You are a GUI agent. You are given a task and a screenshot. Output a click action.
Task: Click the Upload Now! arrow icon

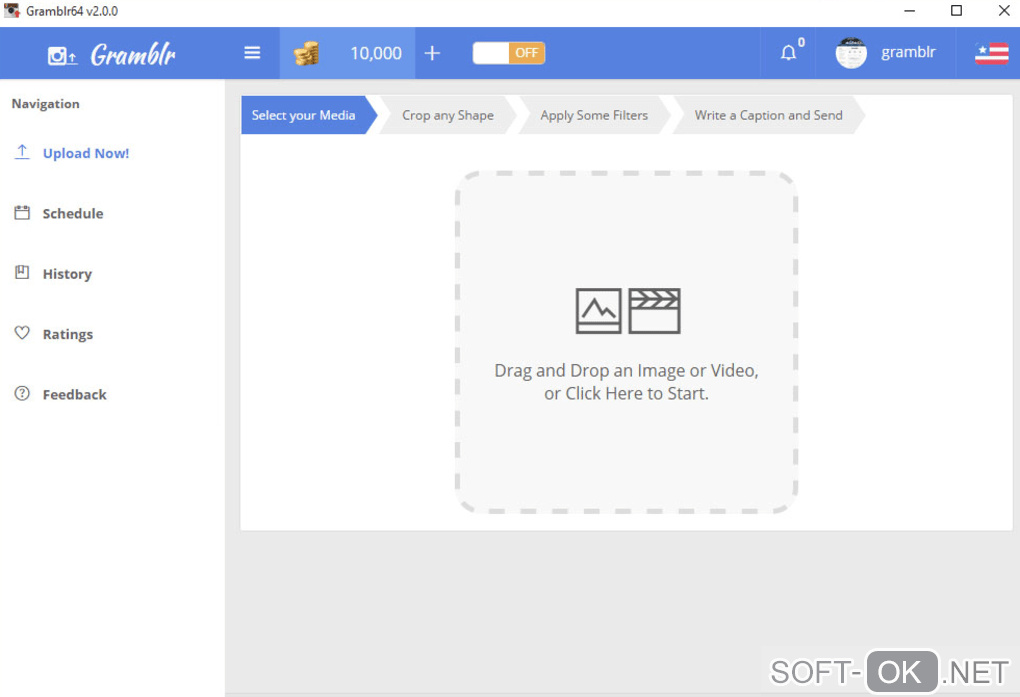click(x=22, y=152)
